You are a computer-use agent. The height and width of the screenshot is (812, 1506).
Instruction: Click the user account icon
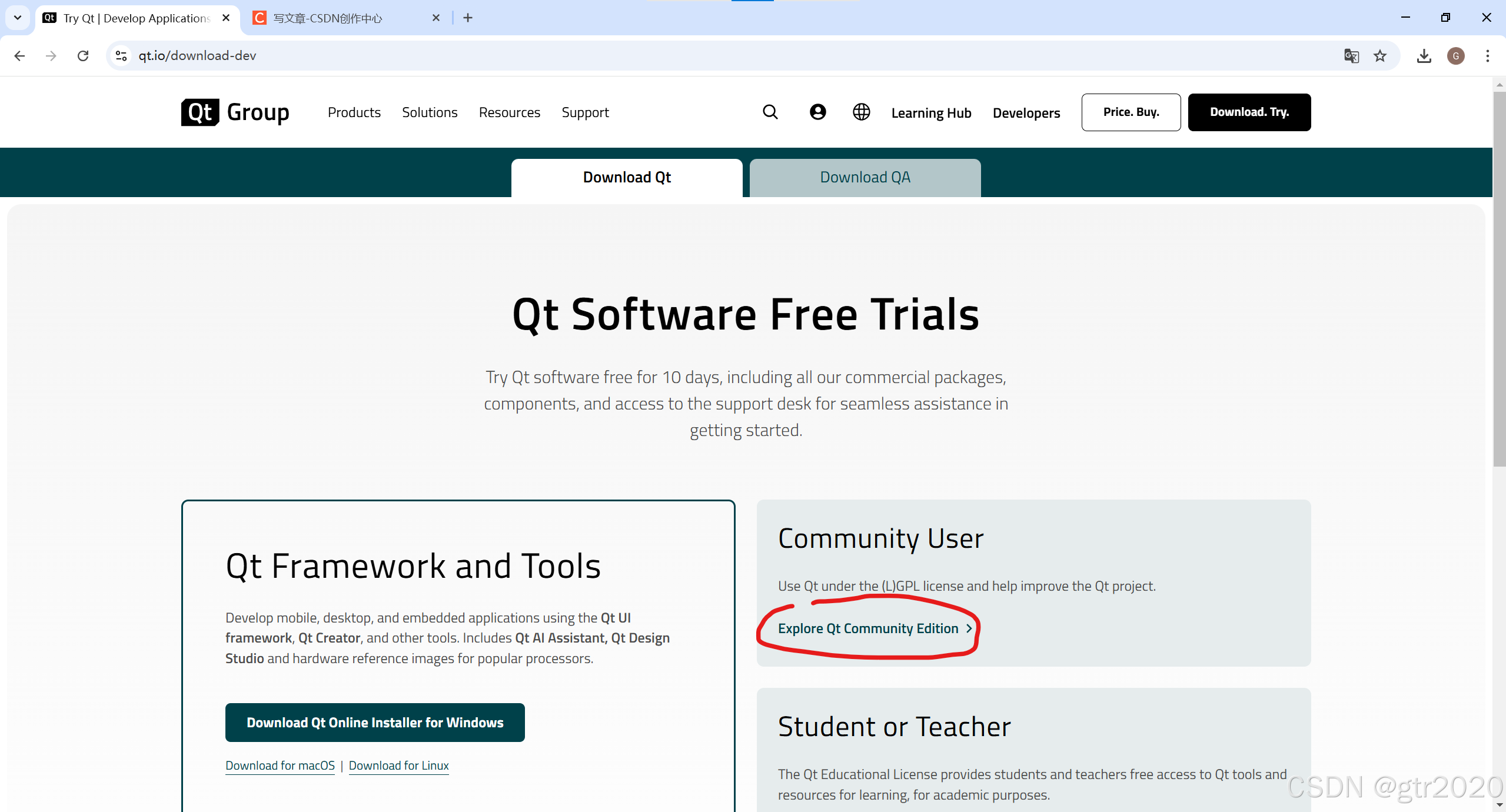[x=817, y=112]
